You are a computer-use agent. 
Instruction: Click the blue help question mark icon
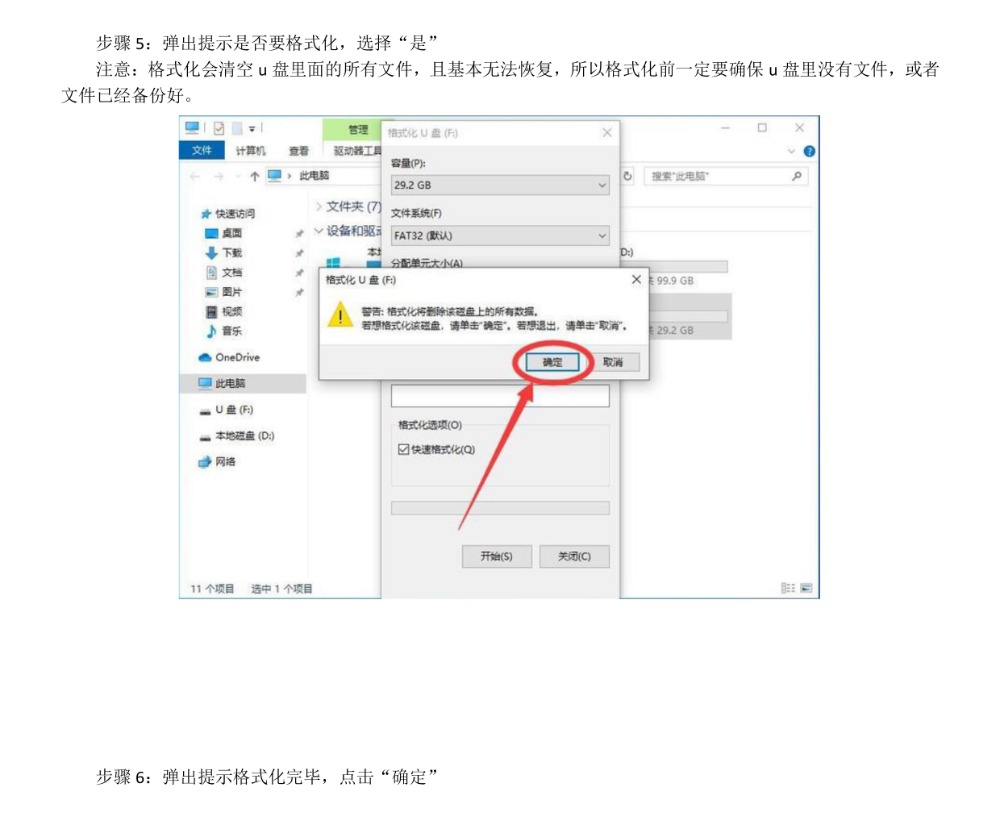pos(809,151)
